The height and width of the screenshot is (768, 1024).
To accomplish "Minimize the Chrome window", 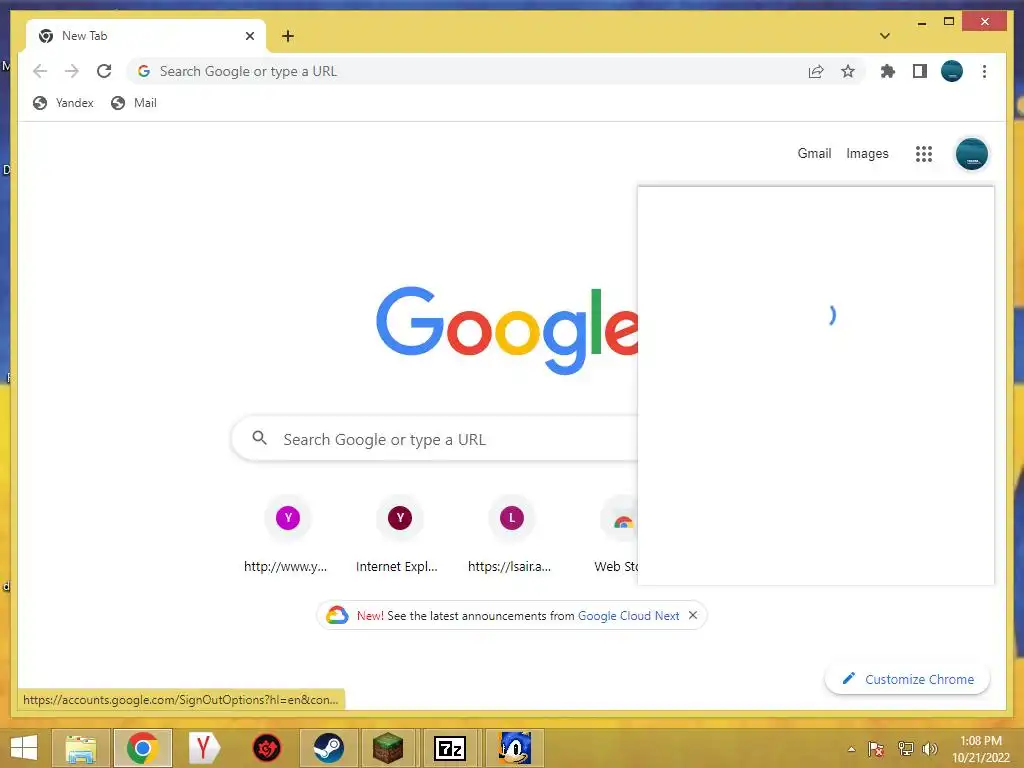I will 921,23.
